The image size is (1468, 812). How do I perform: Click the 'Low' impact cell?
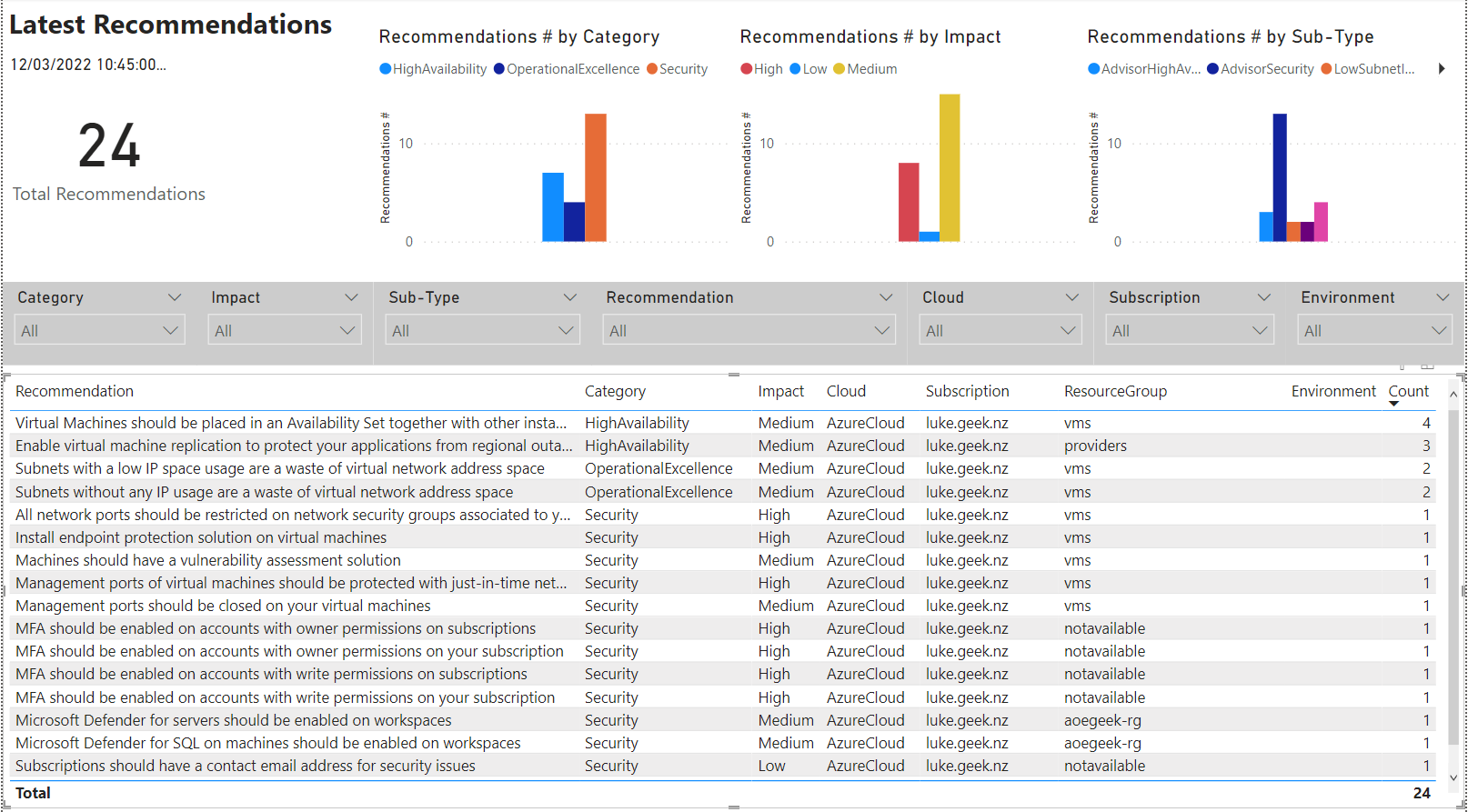point(771,766)
